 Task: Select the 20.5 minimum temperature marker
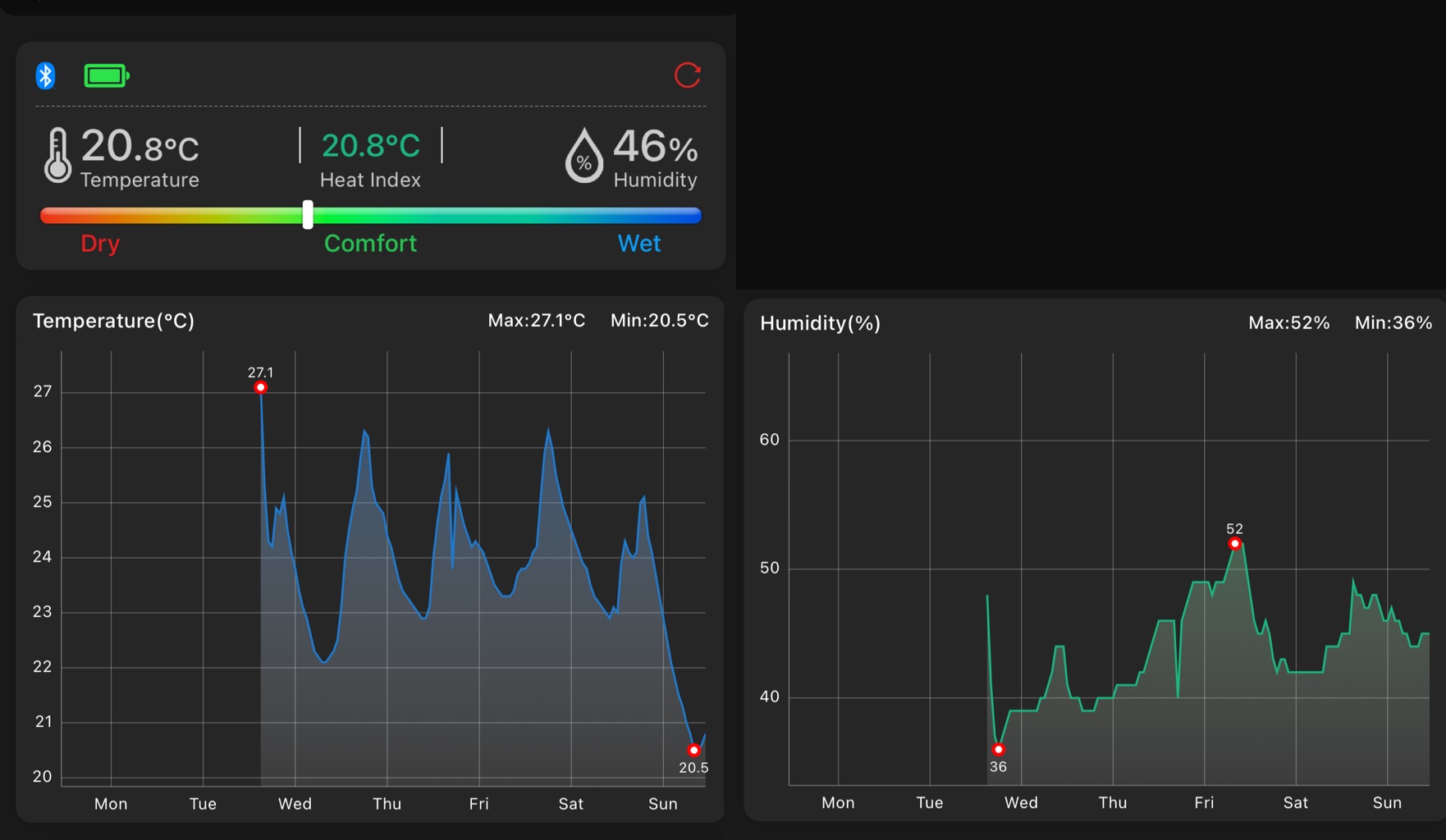tap(693, 750)
